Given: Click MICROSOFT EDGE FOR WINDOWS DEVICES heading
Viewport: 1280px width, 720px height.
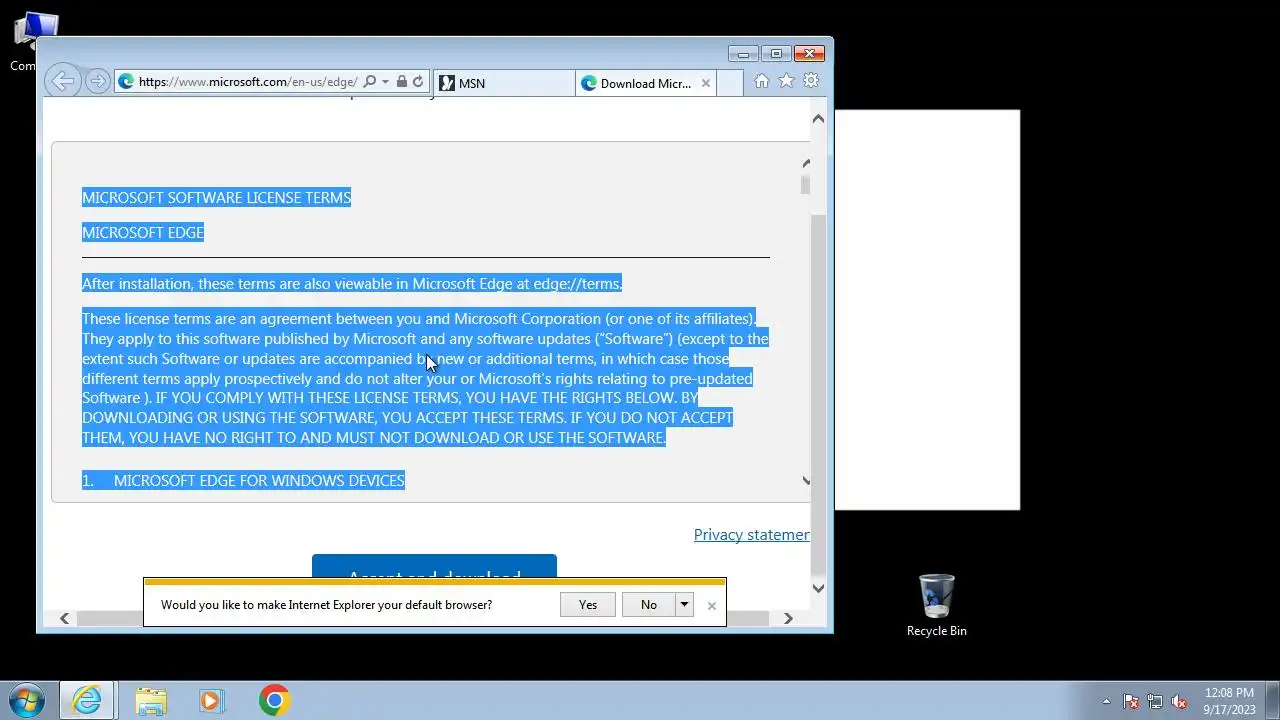Looking at the screenshot, I should 259,480.
